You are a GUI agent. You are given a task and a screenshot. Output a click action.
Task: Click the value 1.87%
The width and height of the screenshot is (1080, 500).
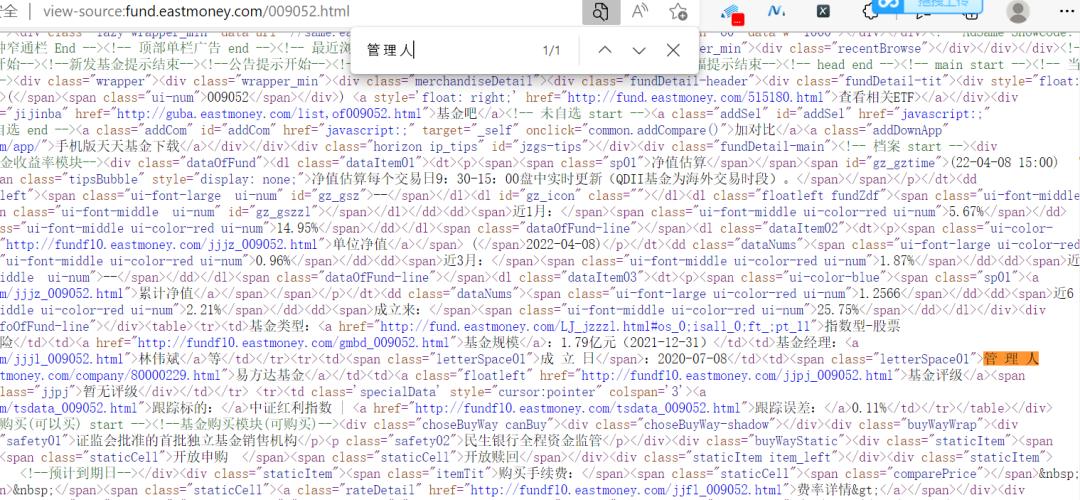897,261
